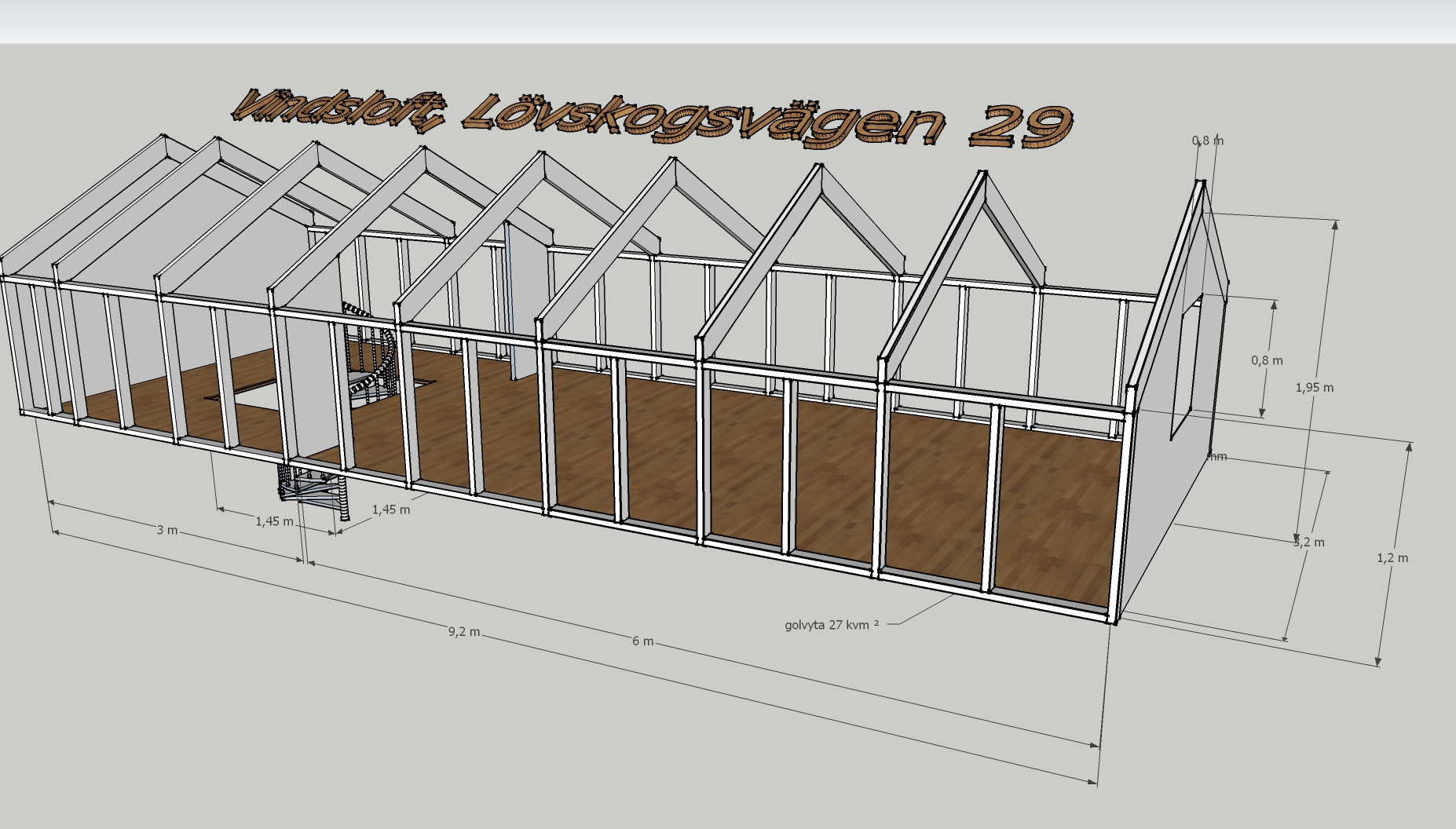Select the 3 m dimension label
Image resolution: width=1456 pixels, height=829 pixels.
pos(166,530)
